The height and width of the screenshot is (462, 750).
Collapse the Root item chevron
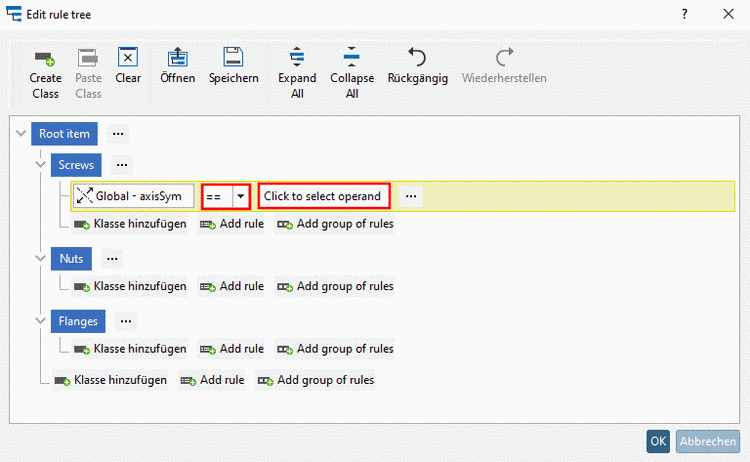tap(21, 133)
